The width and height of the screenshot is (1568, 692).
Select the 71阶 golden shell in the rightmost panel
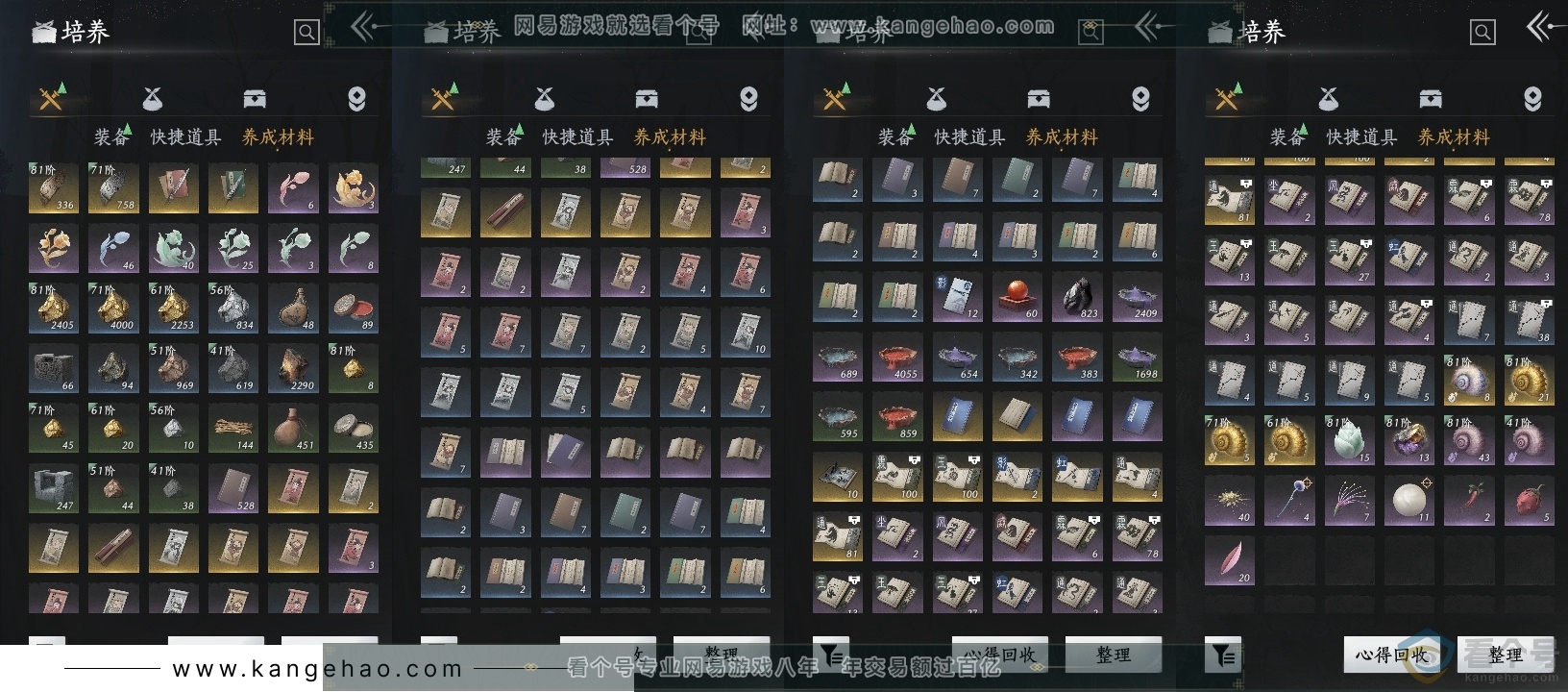click(1230, 440)
